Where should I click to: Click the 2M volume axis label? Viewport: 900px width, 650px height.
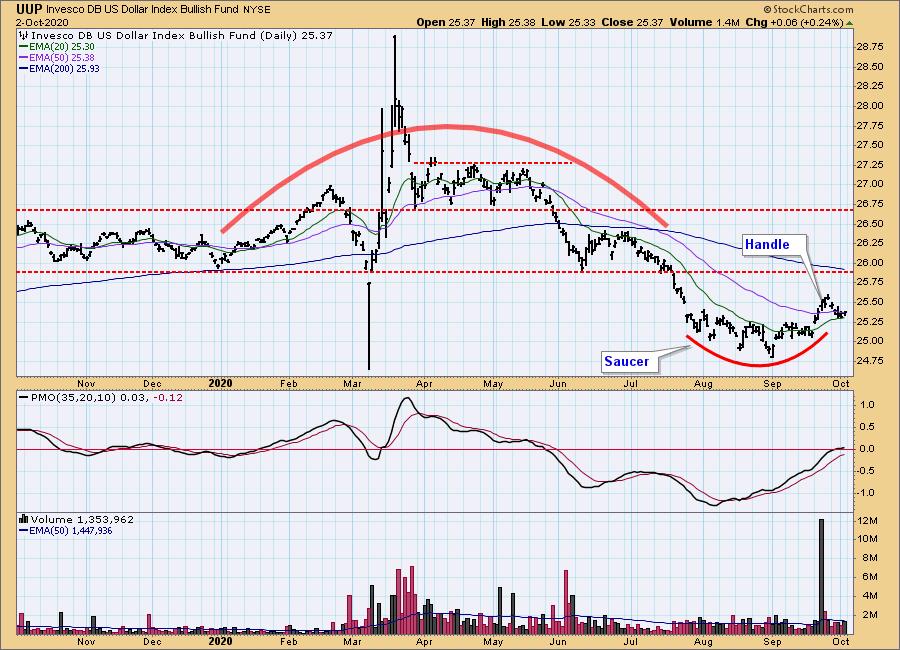tap(870, 615)
